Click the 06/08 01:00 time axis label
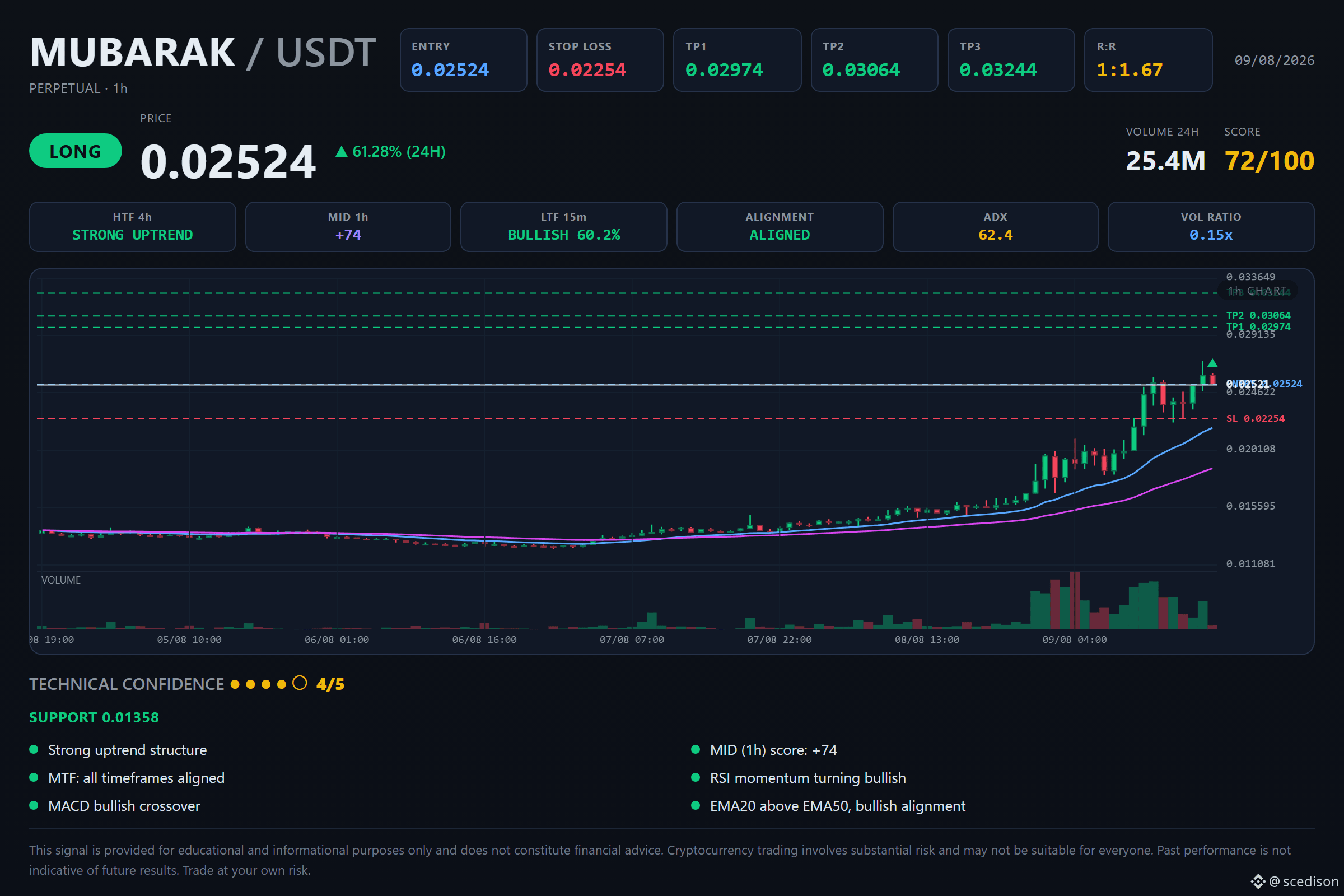 click(337, 640)
